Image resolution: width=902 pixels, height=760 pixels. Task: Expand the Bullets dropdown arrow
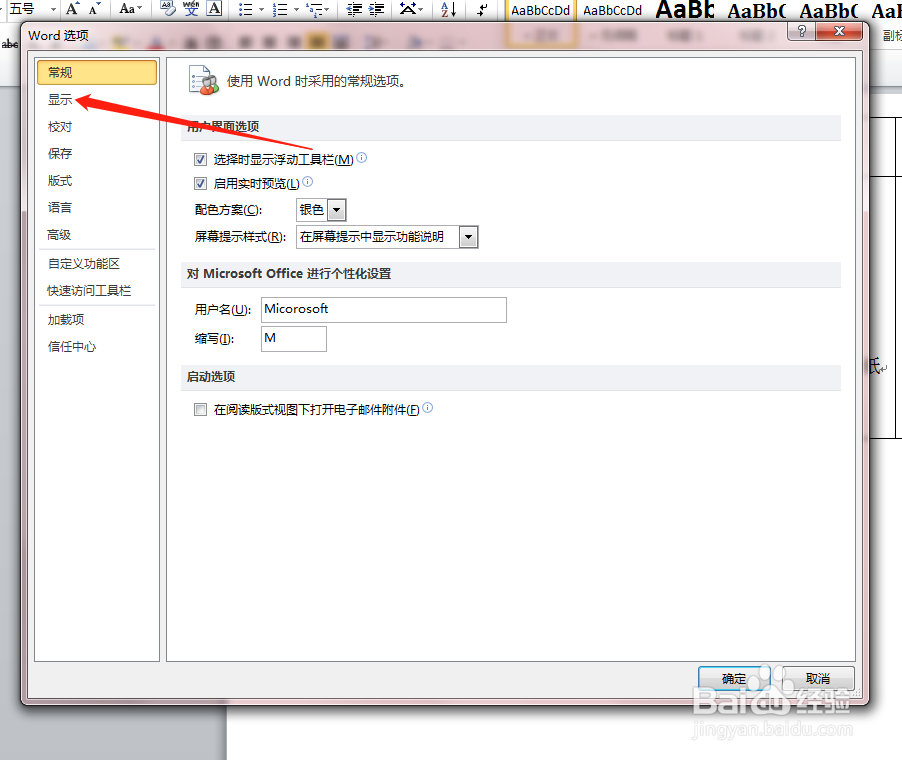[x=261, y=9]
